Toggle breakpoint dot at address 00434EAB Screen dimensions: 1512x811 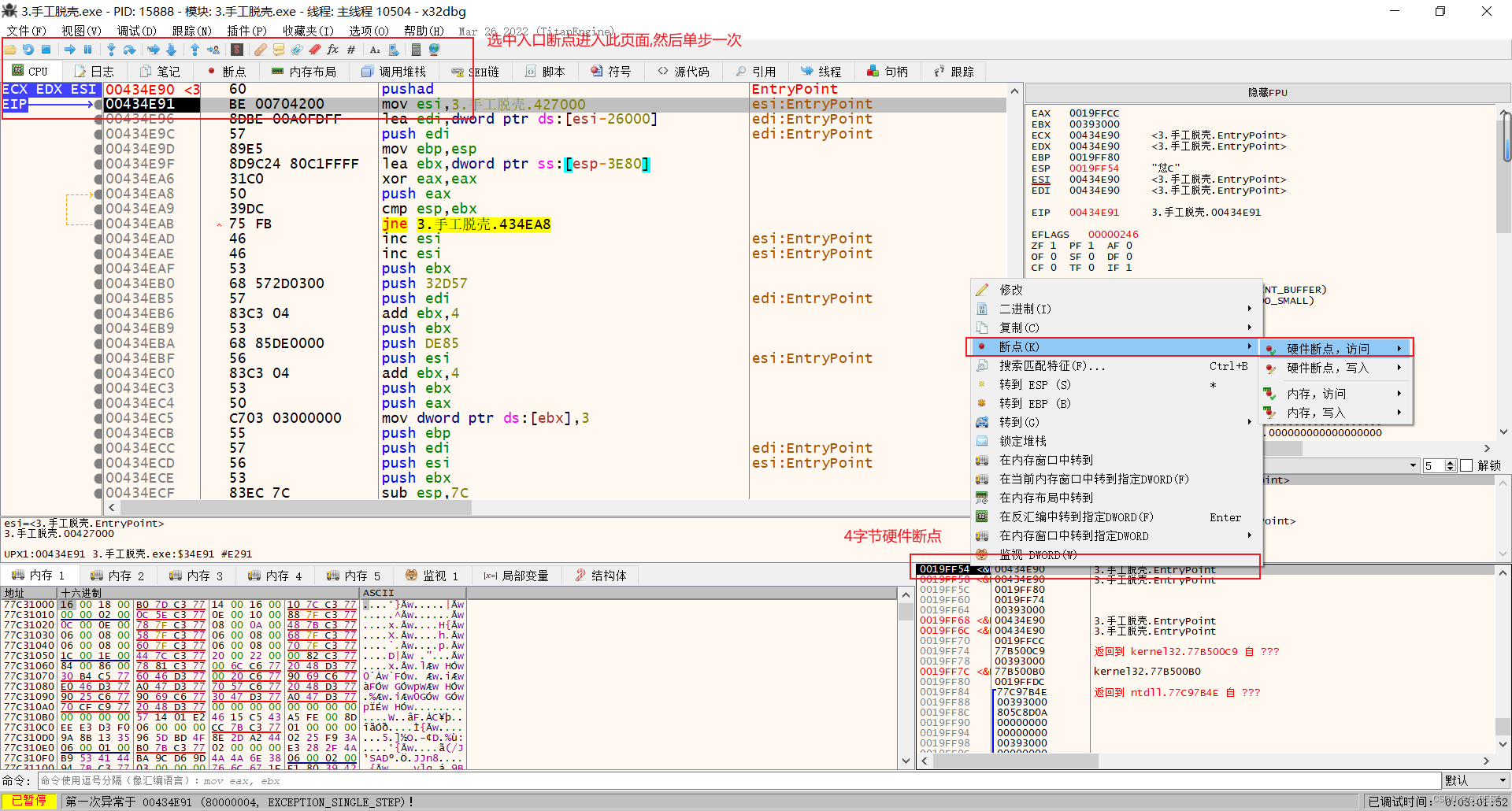[x=98, y=224]
